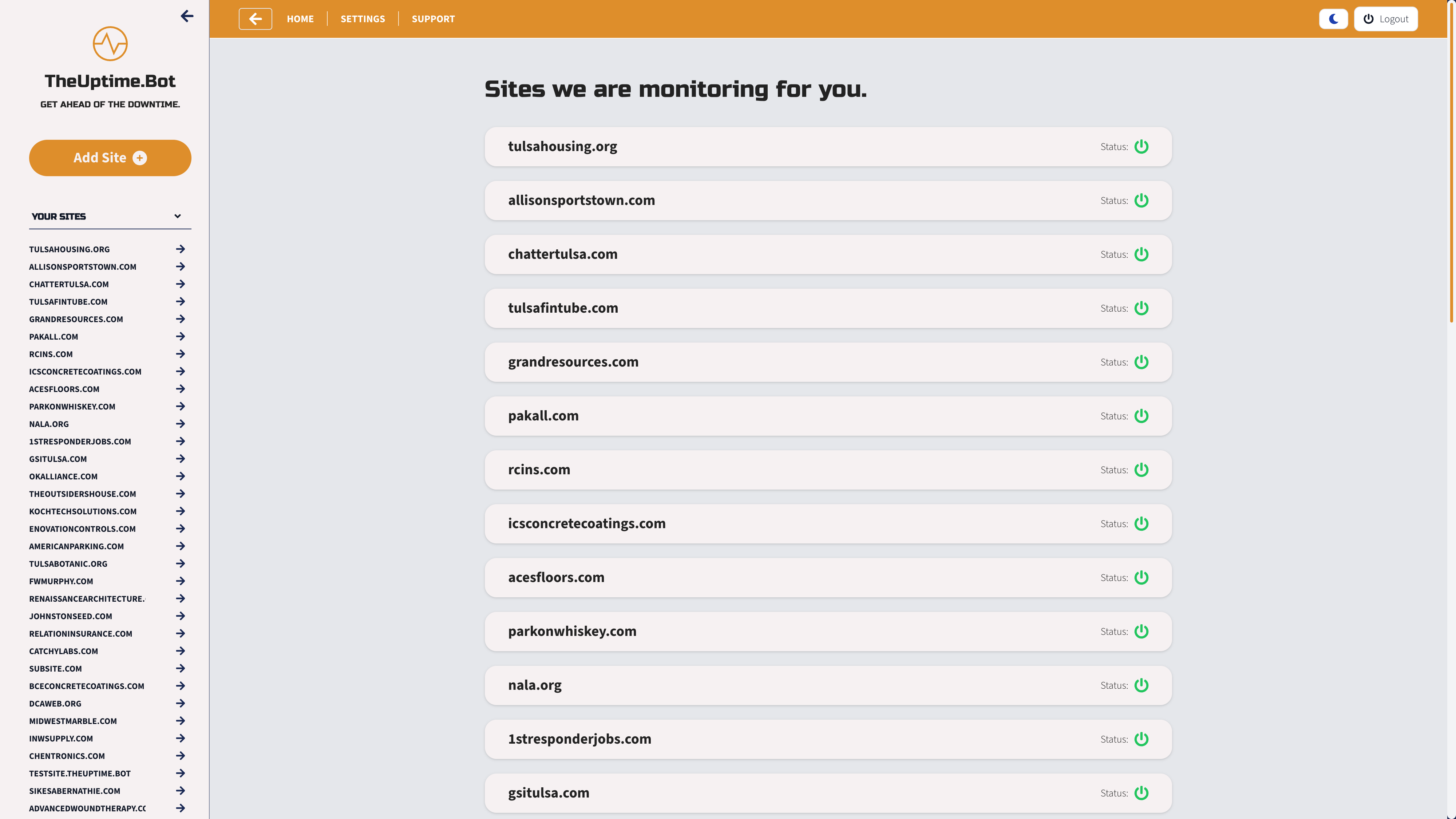Click the Logout button
This screenshot has width=1456, height=819.
coord(1385,19)
